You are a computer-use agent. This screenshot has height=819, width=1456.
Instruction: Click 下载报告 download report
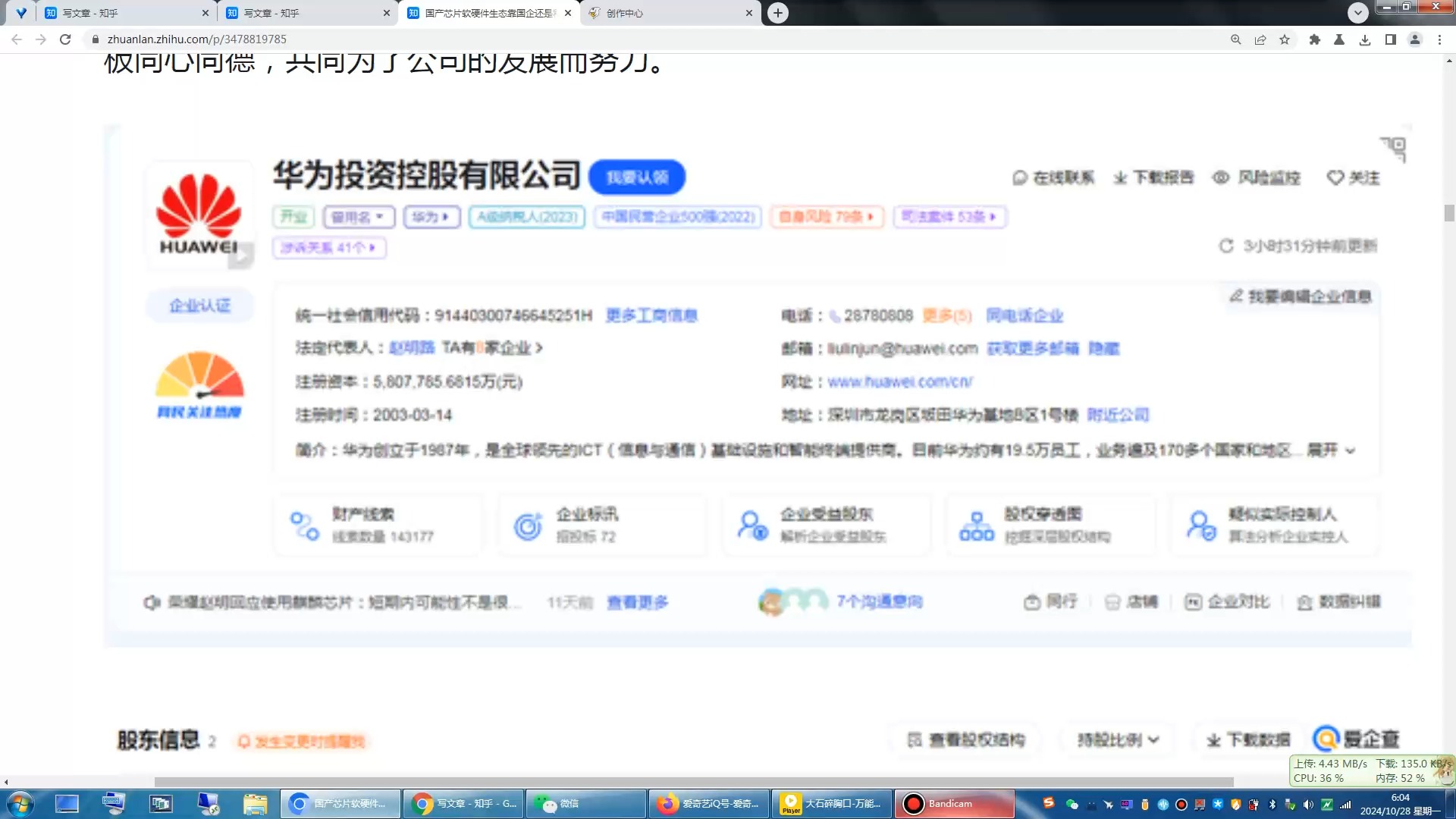[x=1153, y=177]
